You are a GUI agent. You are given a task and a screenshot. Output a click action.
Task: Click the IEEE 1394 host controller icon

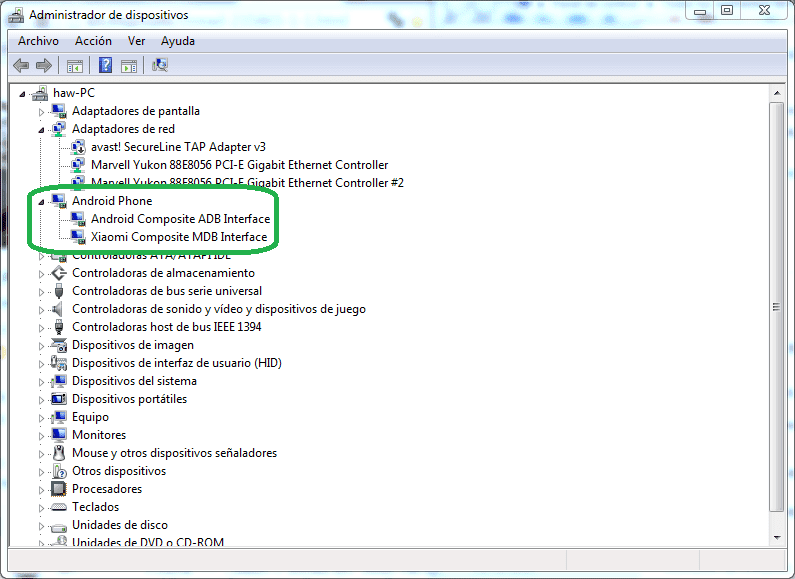(x=59, y=327)
